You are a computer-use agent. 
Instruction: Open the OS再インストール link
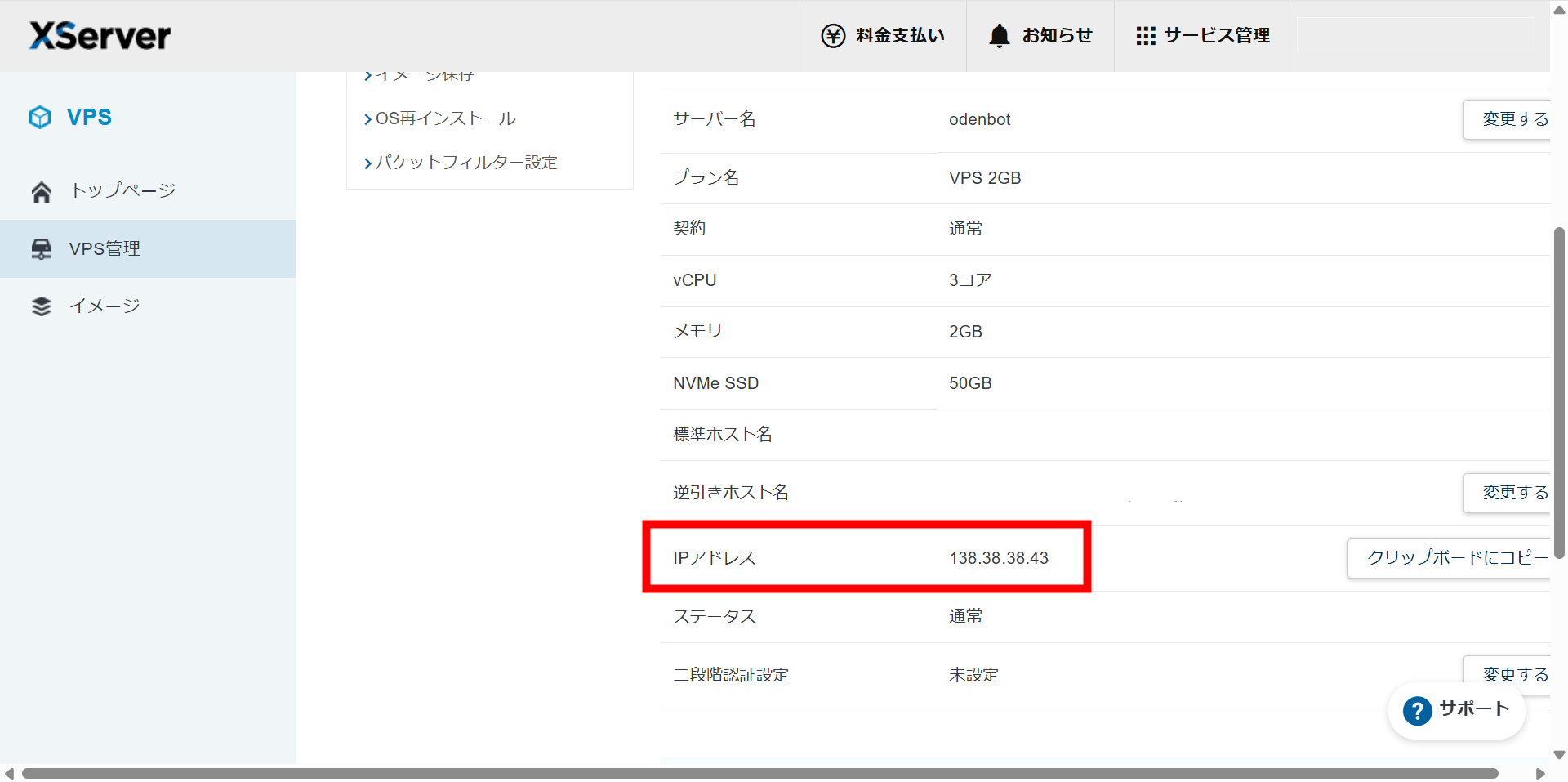pyautogui.click(x=445, y=119)
